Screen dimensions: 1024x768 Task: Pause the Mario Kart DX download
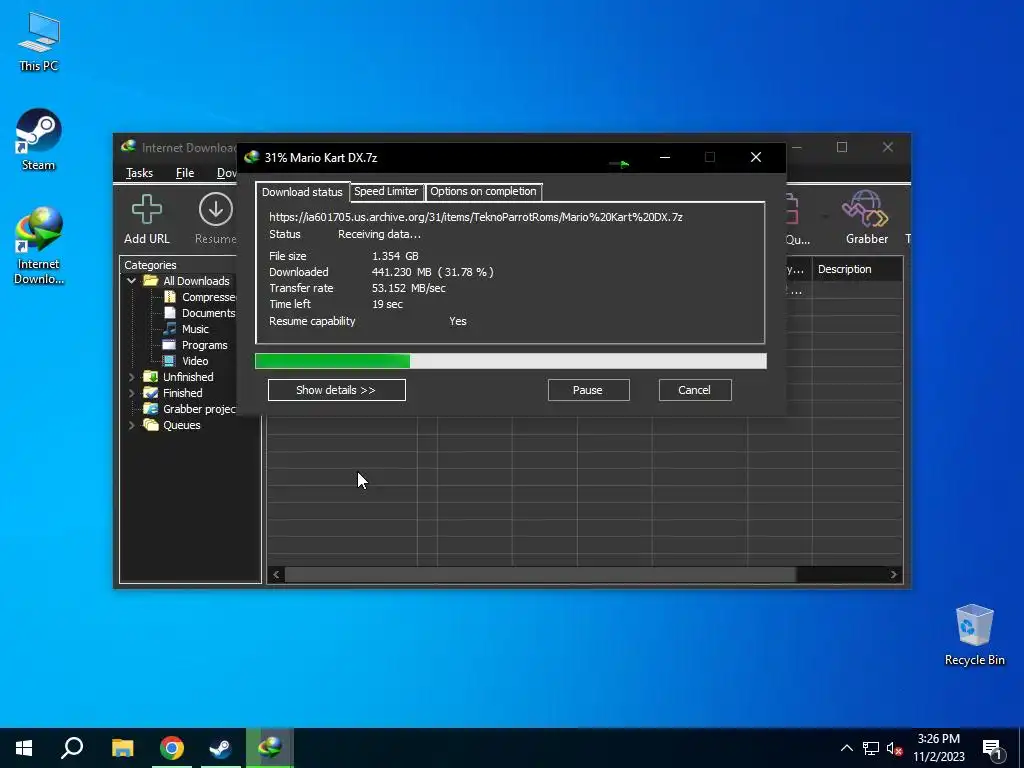click(588, 390)
